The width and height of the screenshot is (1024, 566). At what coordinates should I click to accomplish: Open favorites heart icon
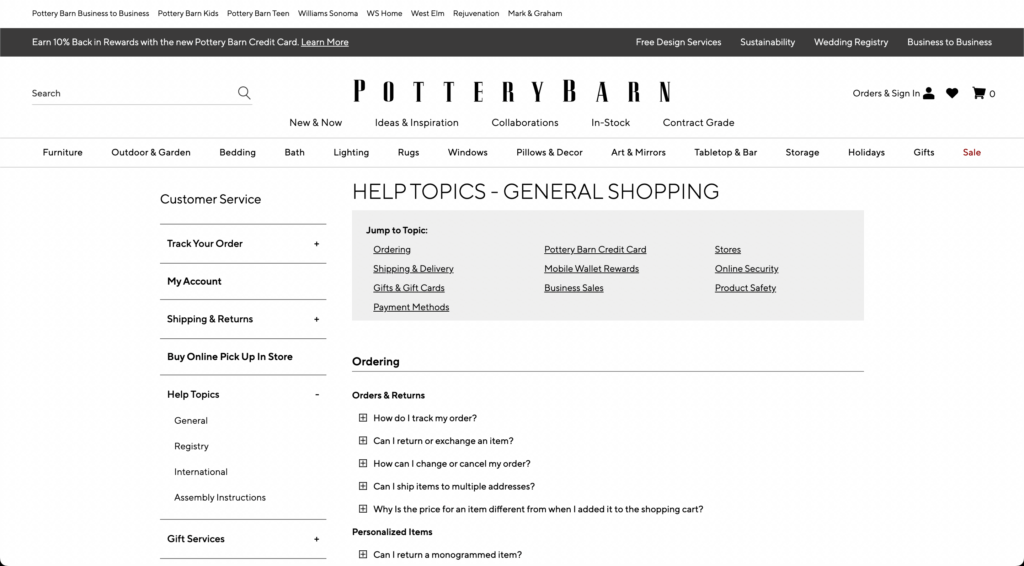(952, 93)
